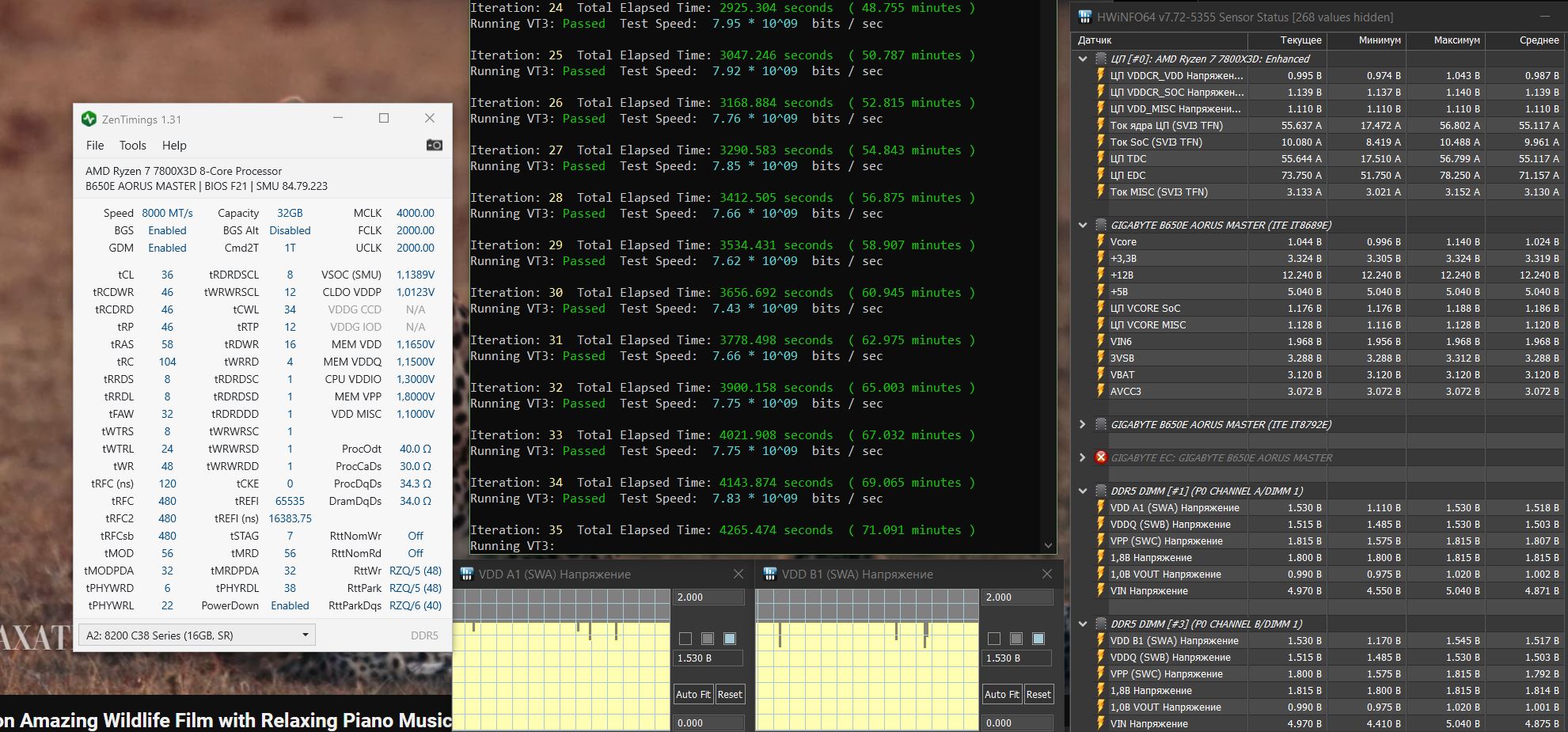The height and width of the screenshot is (732, 1568).
Task: Click Reset in the VDD B1 graph
Action: pos(1038,694)
